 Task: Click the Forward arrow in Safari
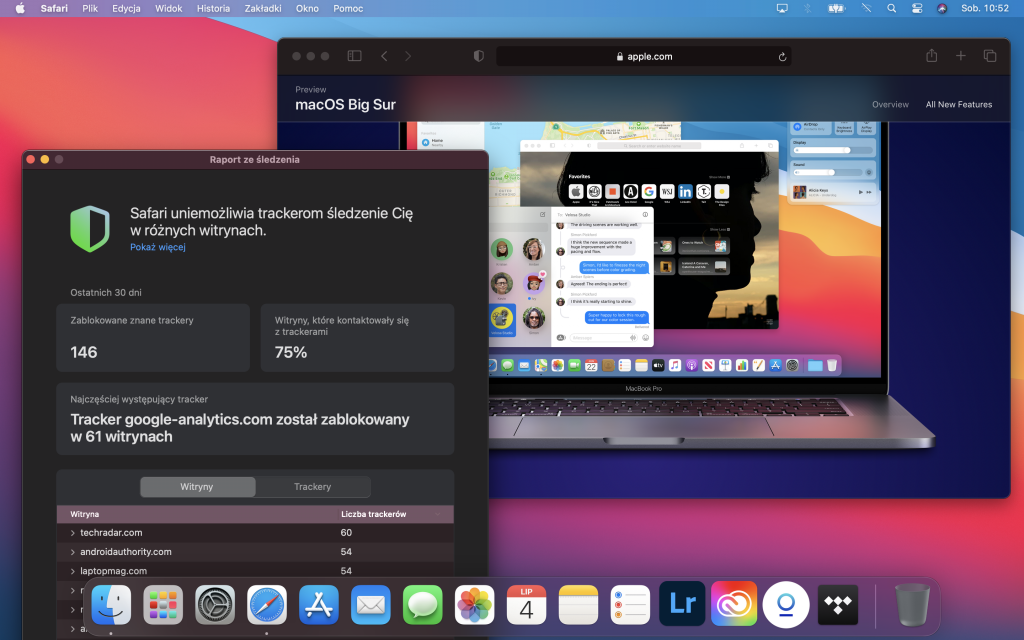[408, 56]
